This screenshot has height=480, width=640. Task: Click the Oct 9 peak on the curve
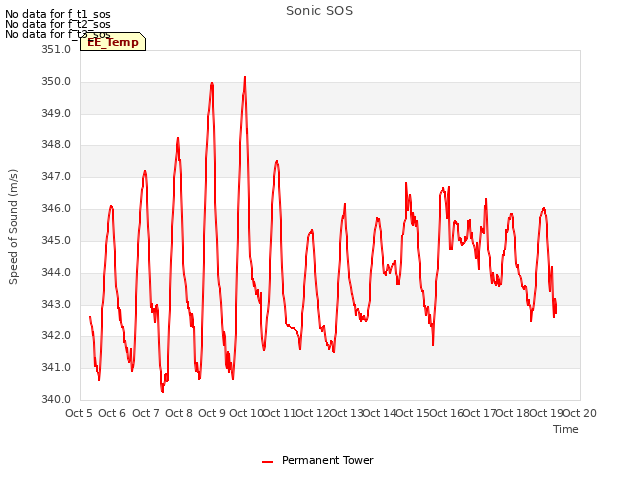[212, 83]
